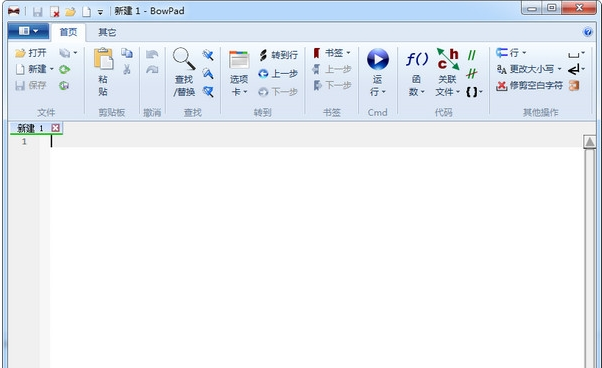Click the green save-all icon below reload

pos(64,86)
